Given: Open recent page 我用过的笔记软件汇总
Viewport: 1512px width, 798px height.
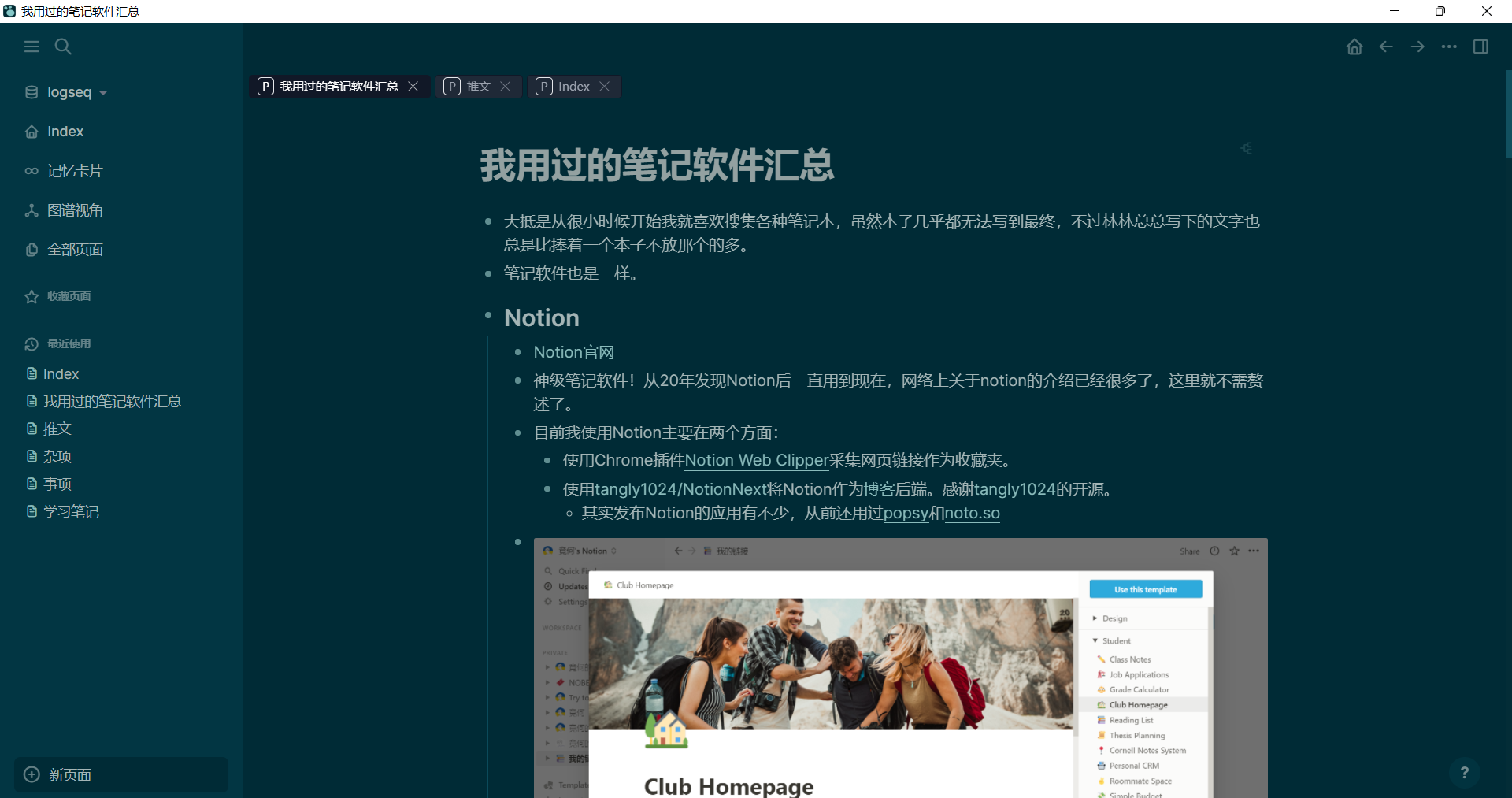Looking at the screenshot, I should point(112,401).
